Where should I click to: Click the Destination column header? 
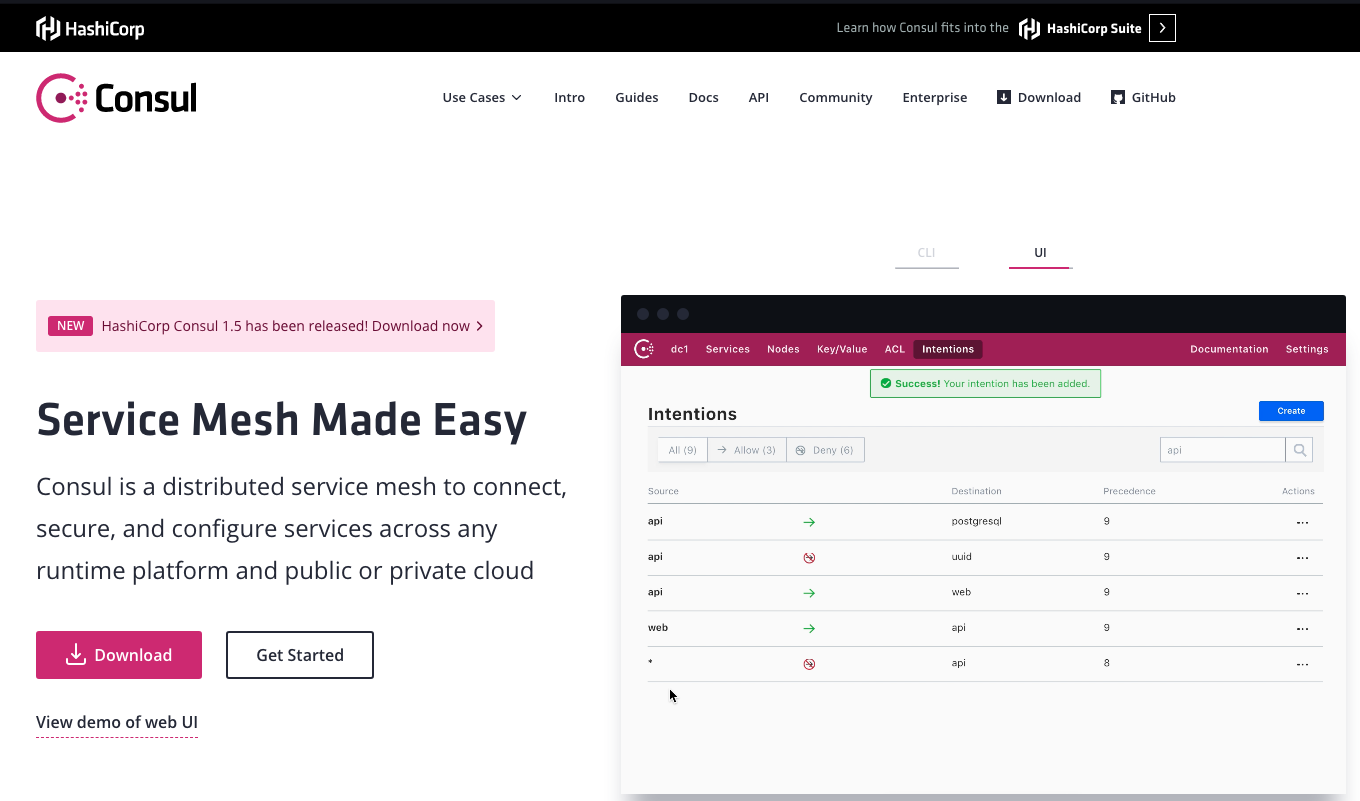click(976, 491)
